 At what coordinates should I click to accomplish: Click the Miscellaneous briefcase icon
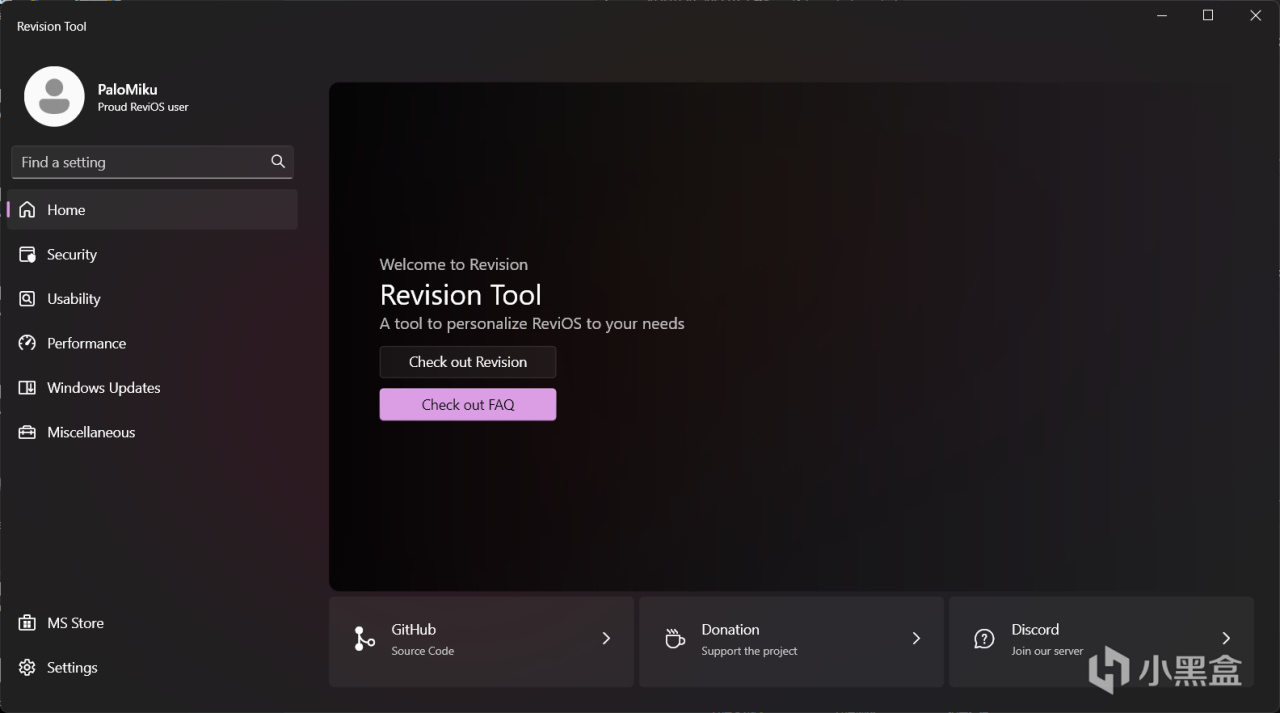click(27, 432)
